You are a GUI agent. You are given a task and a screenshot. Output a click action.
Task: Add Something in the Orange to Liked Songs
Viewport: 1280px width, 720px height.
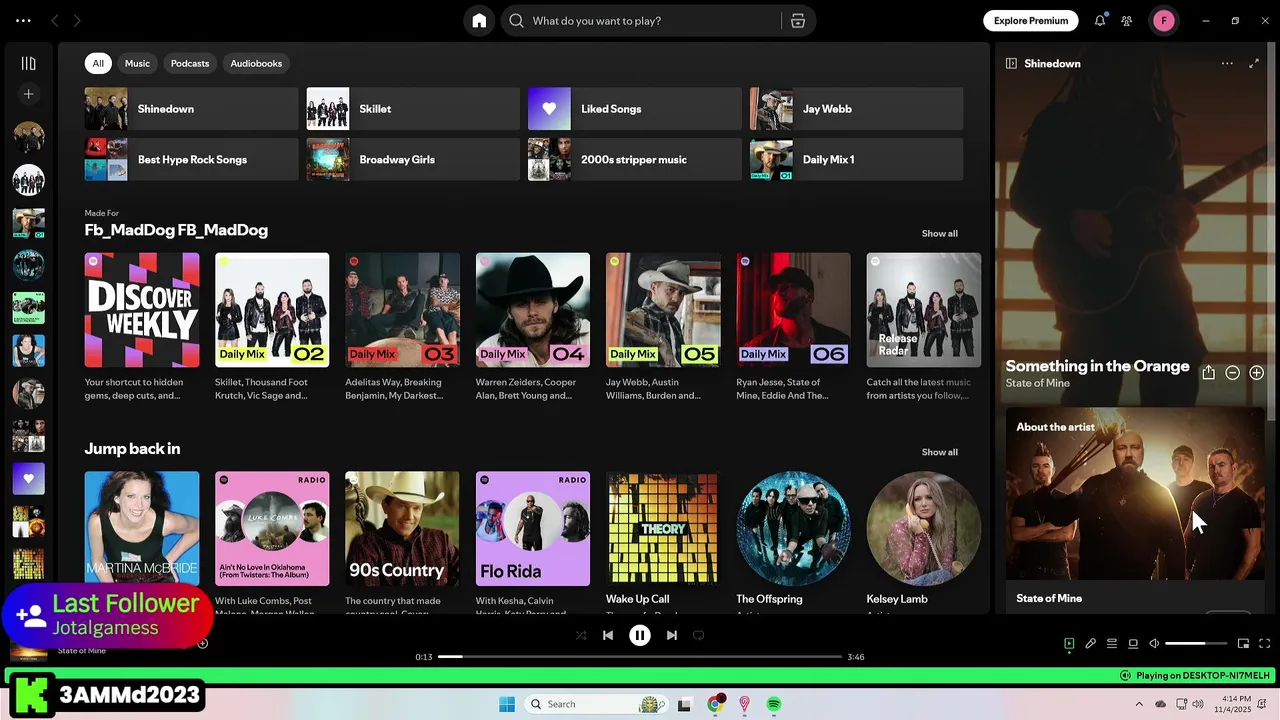pyautogui.click(x=1257, y=373)
